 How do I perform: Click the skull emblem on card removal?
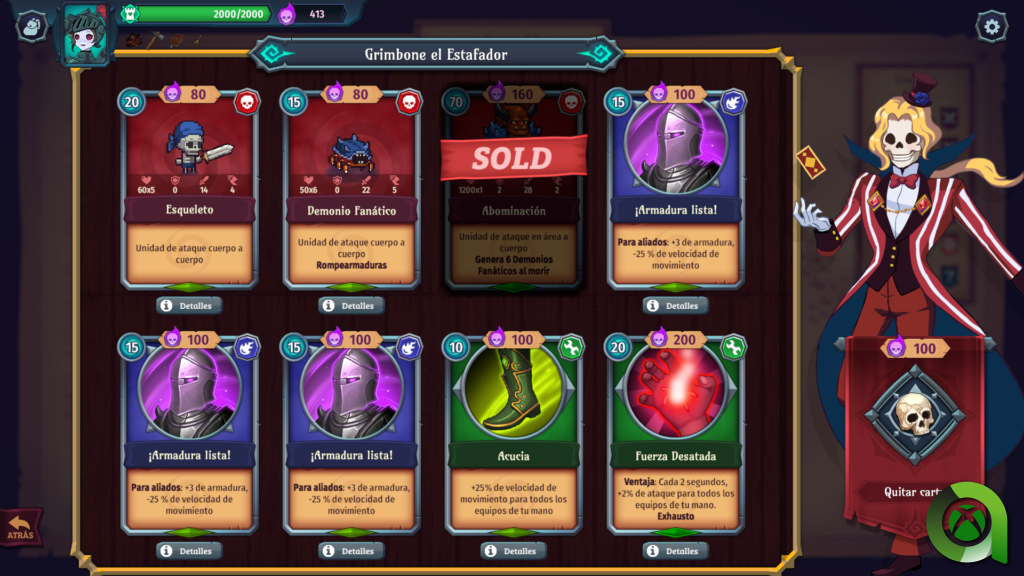(x=915, y=415)
